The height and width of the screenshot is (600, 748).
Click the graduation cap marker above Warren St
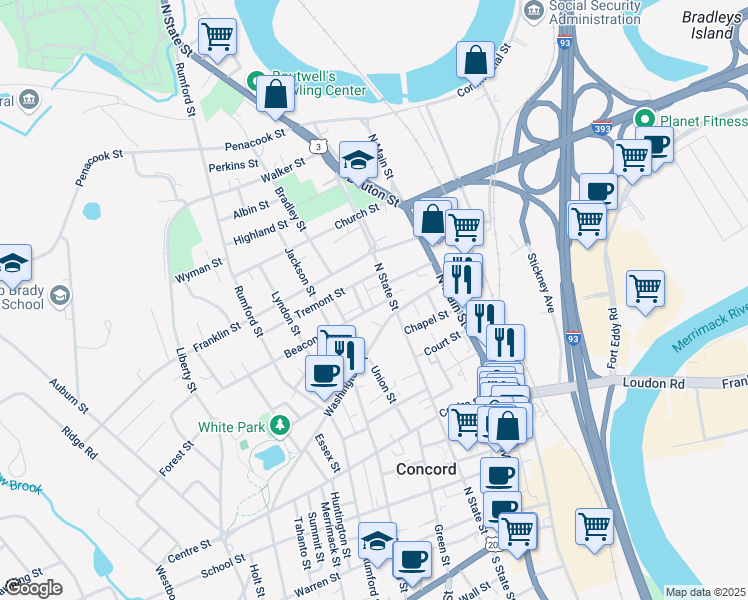(x=377, y=541)
